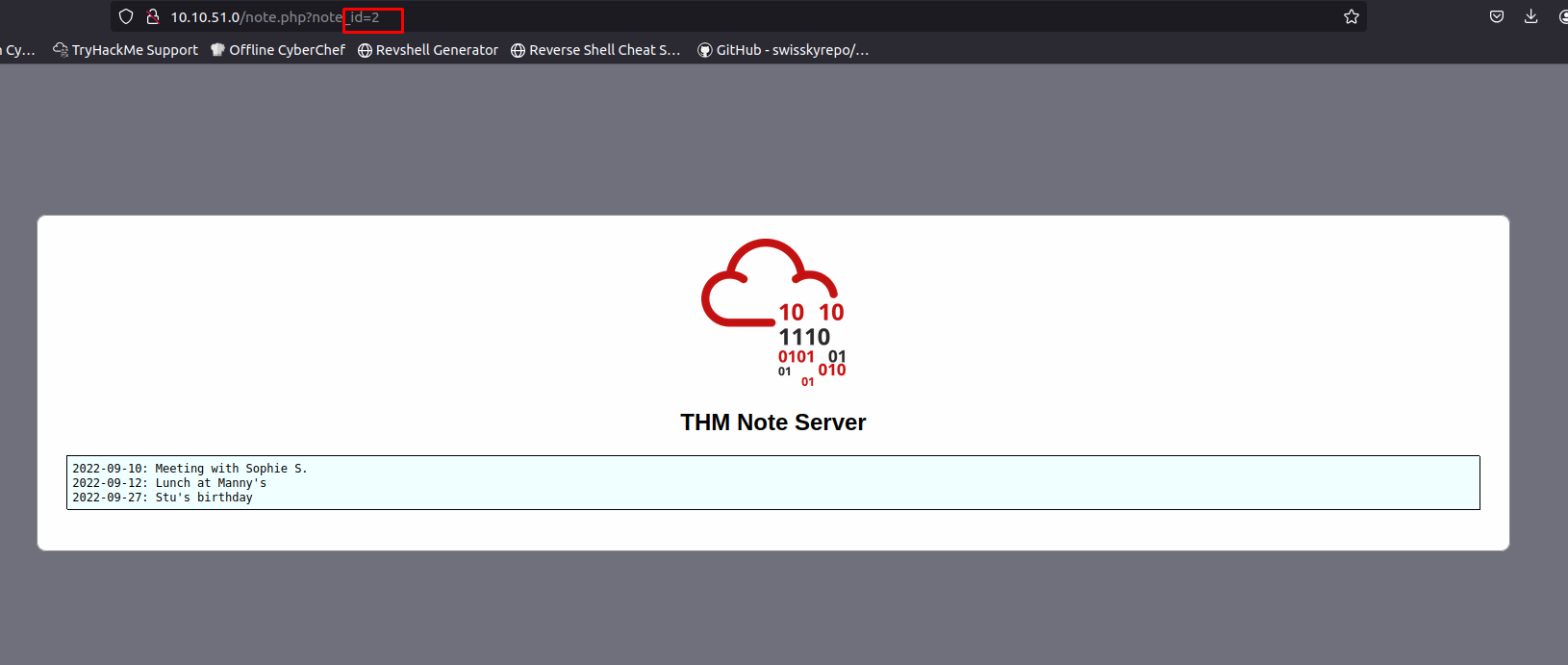Open the downloads arrow icon
The width and height of the screenshot is (1568, 665).
coord(1531,16)
